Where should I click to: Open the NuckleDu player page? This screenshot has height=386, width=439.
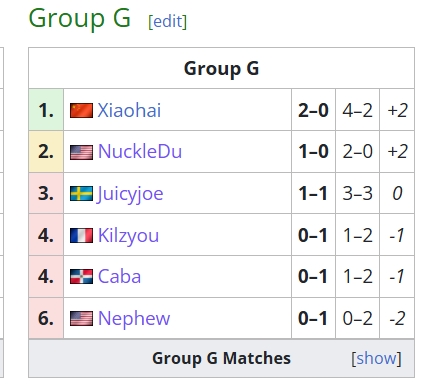[140, 152]
